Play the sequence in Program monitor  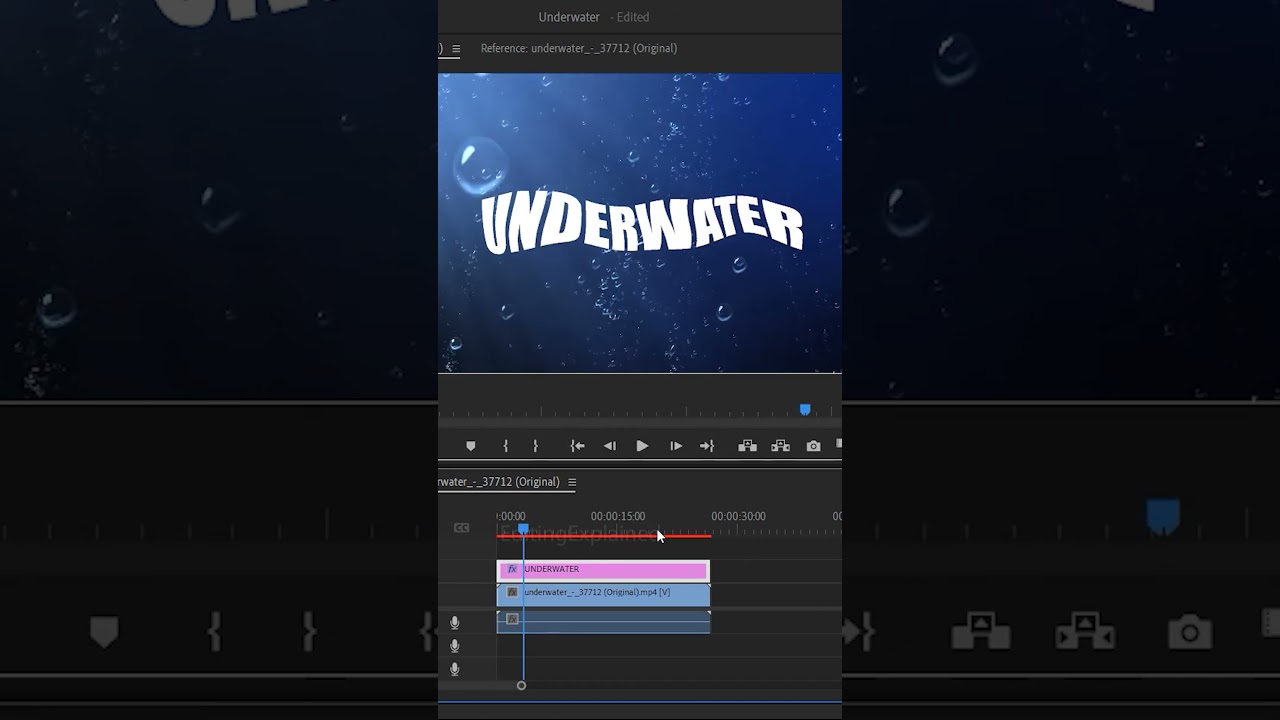pos(642,446)
